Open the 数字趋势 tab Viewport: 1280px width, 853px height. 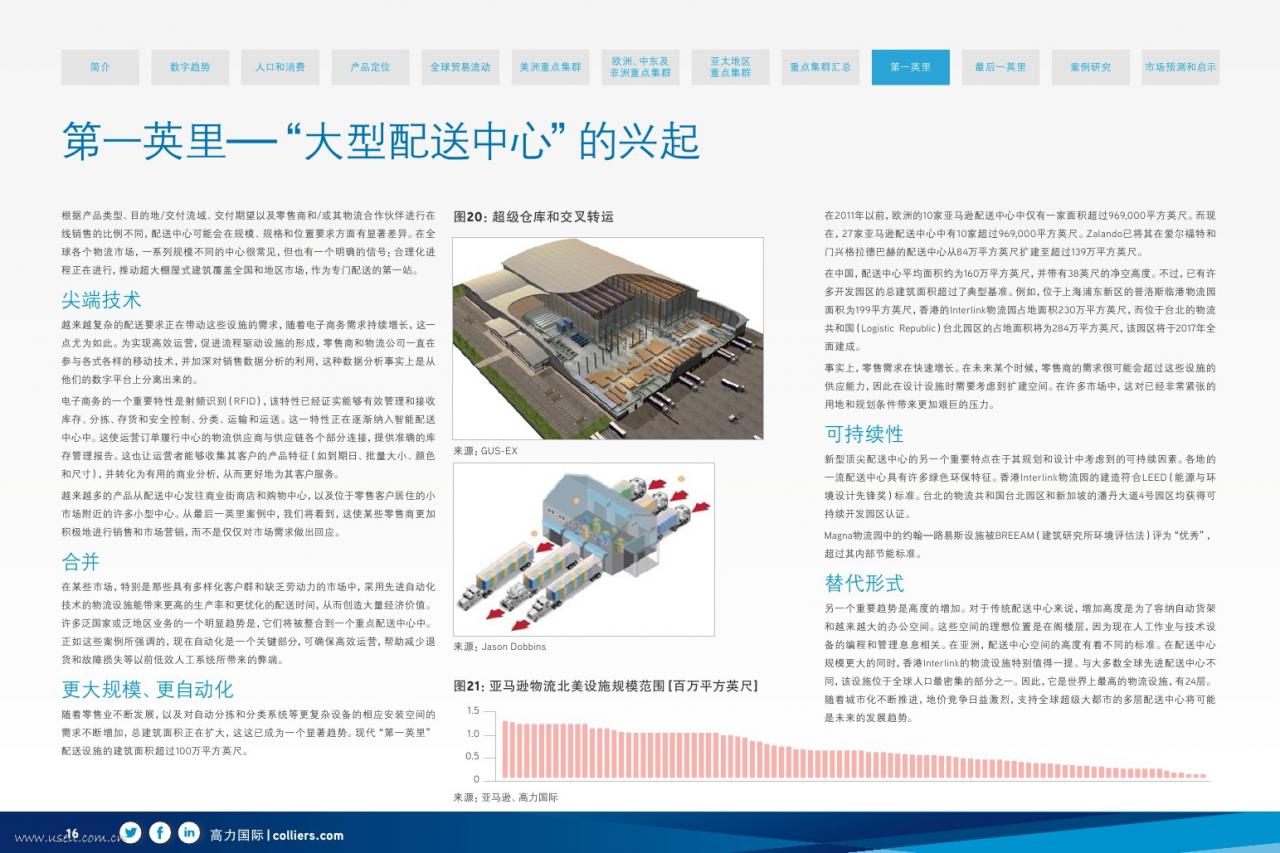pos(190,67)
